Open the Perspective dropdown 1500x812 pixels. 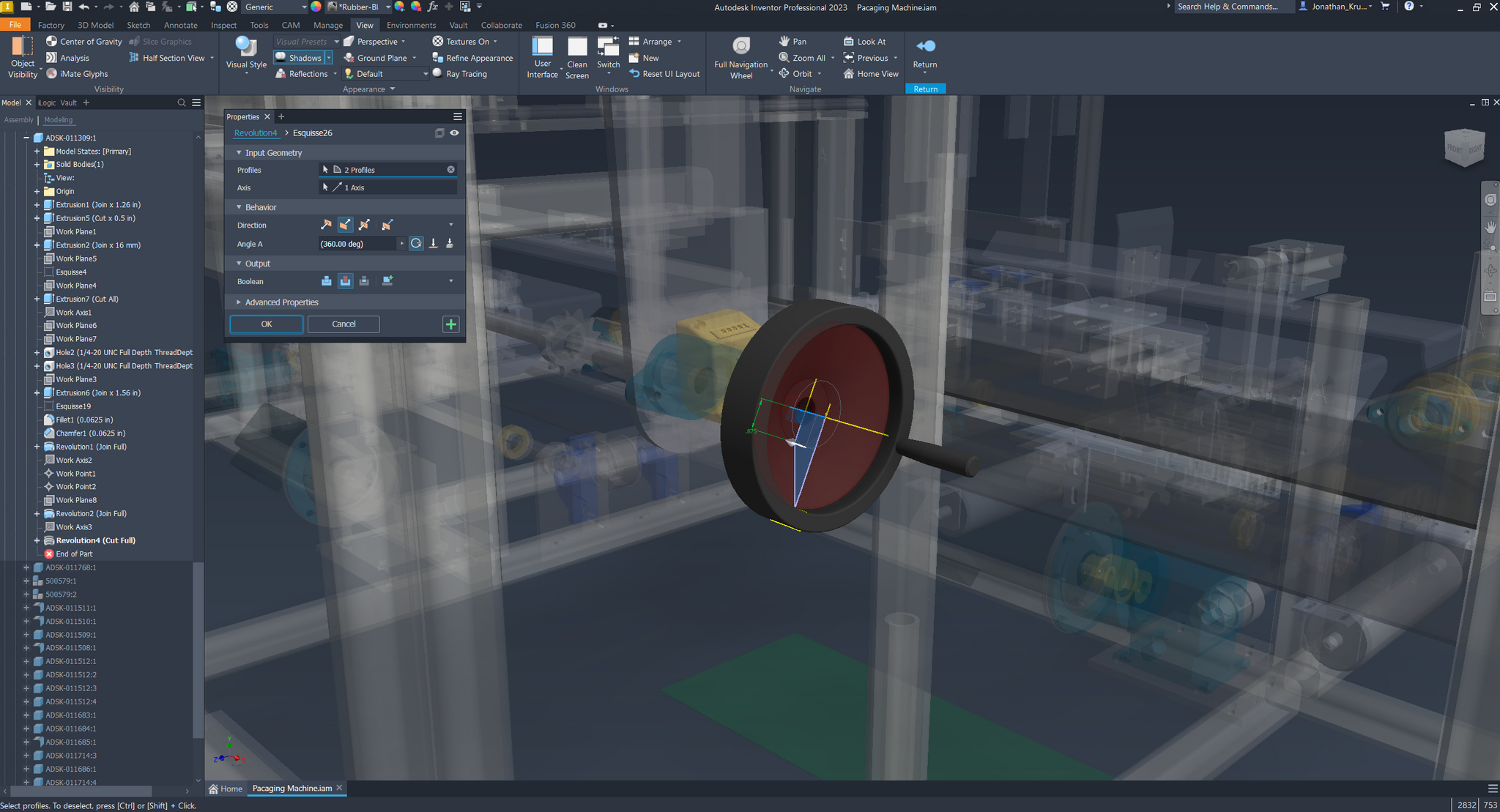(403, 42)
